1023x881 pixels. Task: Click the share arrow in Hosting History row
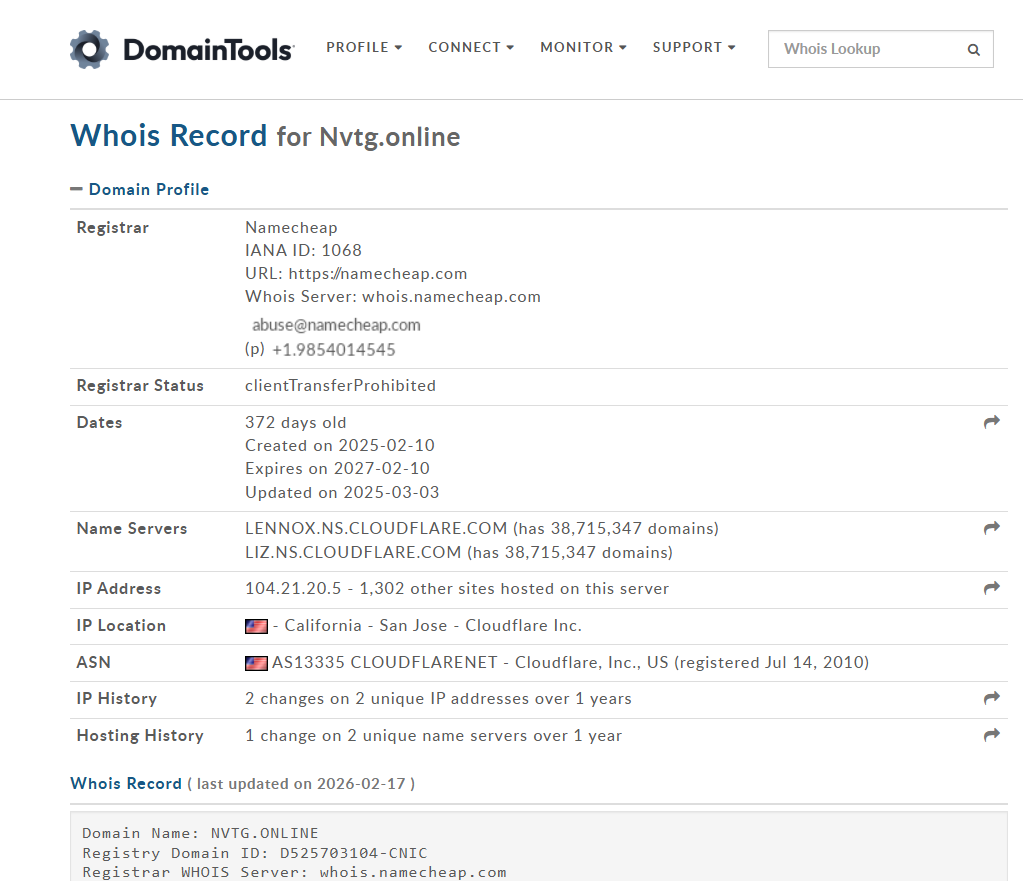tap(992, 735)
